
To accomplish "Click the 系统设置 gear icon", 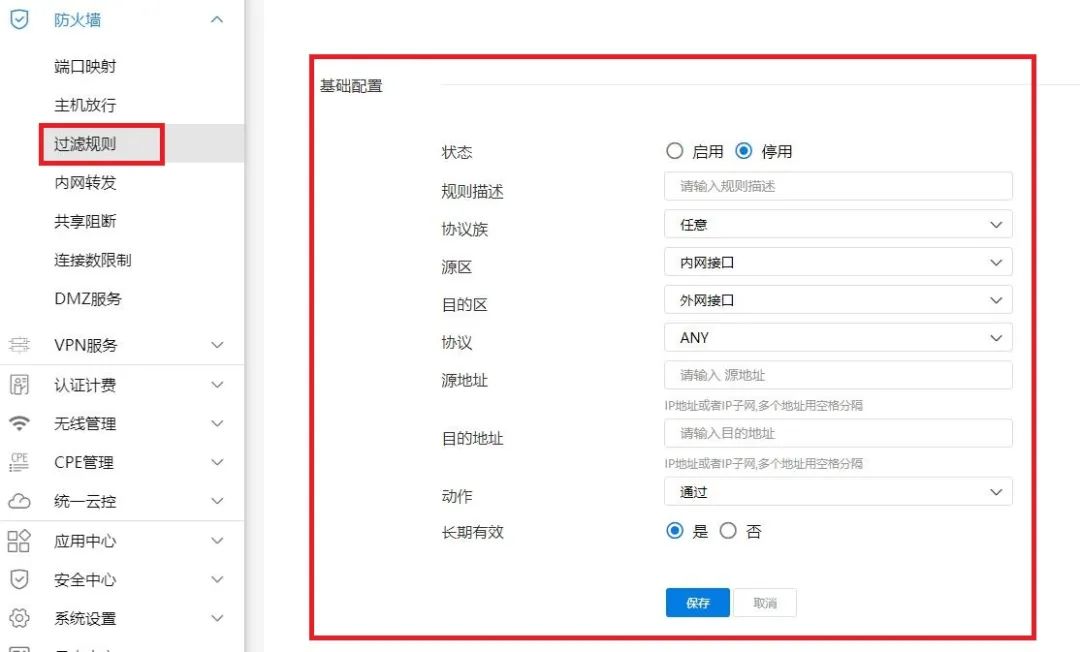I will pos(18,618).
